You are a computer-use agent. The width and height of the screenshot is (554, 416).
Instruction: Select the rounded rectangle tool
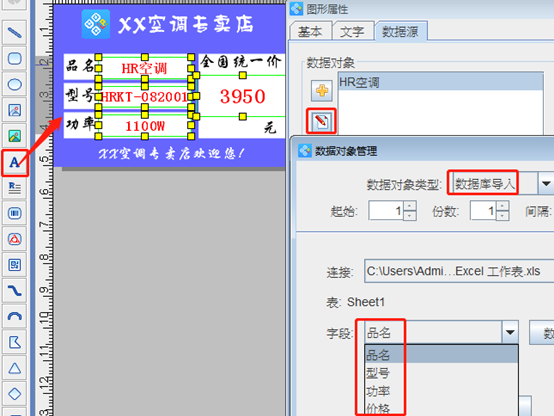[14, 58]
